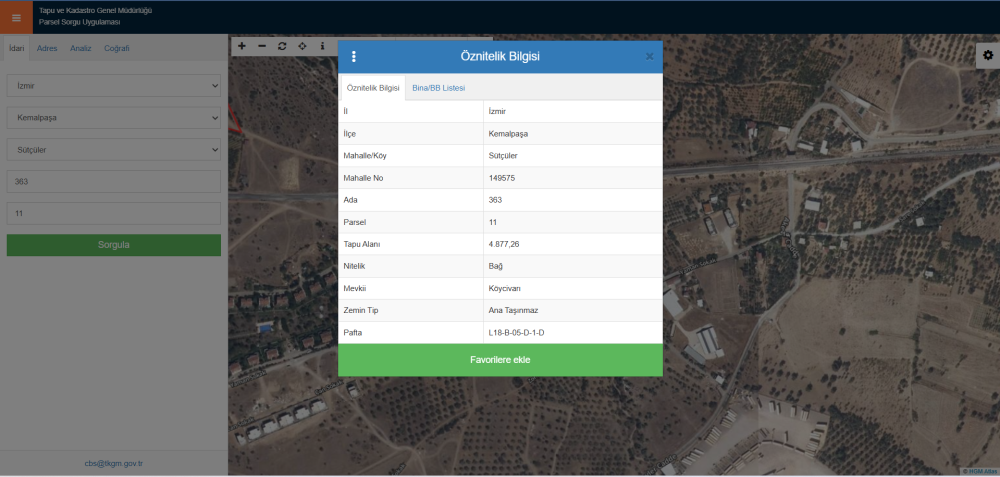This screenshot has width=1000, height=477.
Task: Click the info icon in map toolbar
Action: 322,46
